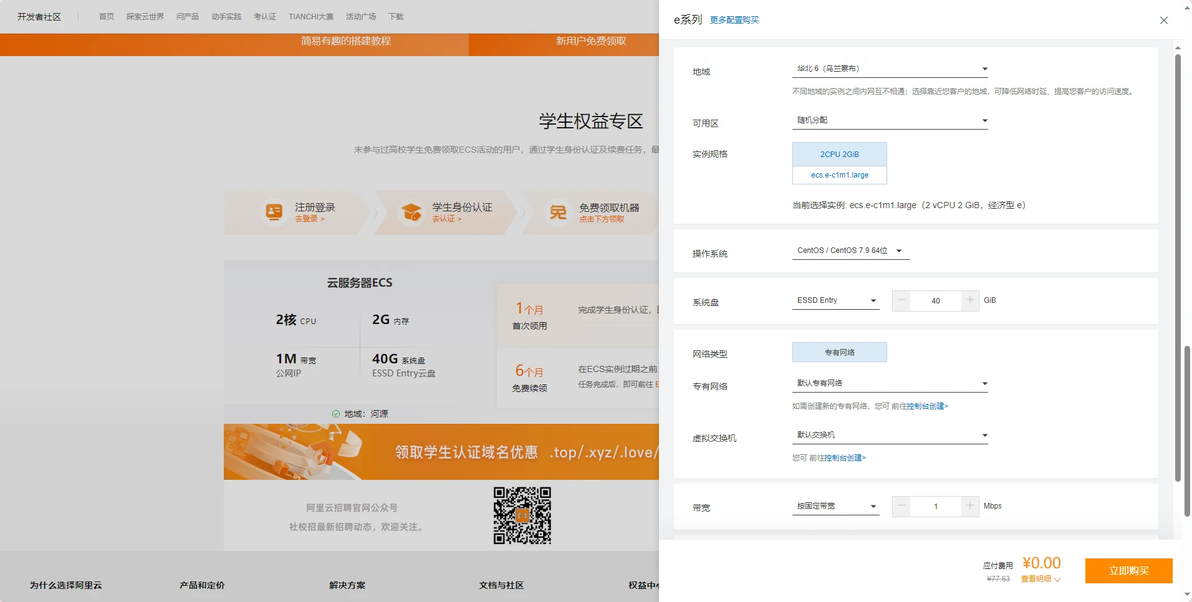Open the 问产品 nav item
This screenshot has height=602, width=1192.
tap(188, 17)
